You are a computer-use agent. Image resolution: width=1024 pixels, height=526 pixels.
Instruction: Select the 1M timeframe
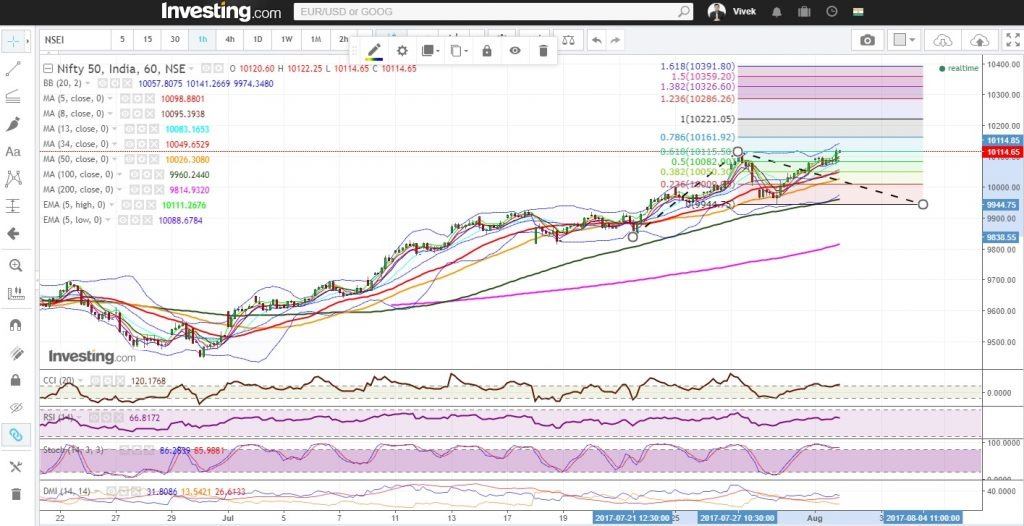click(x=316, y=40)
